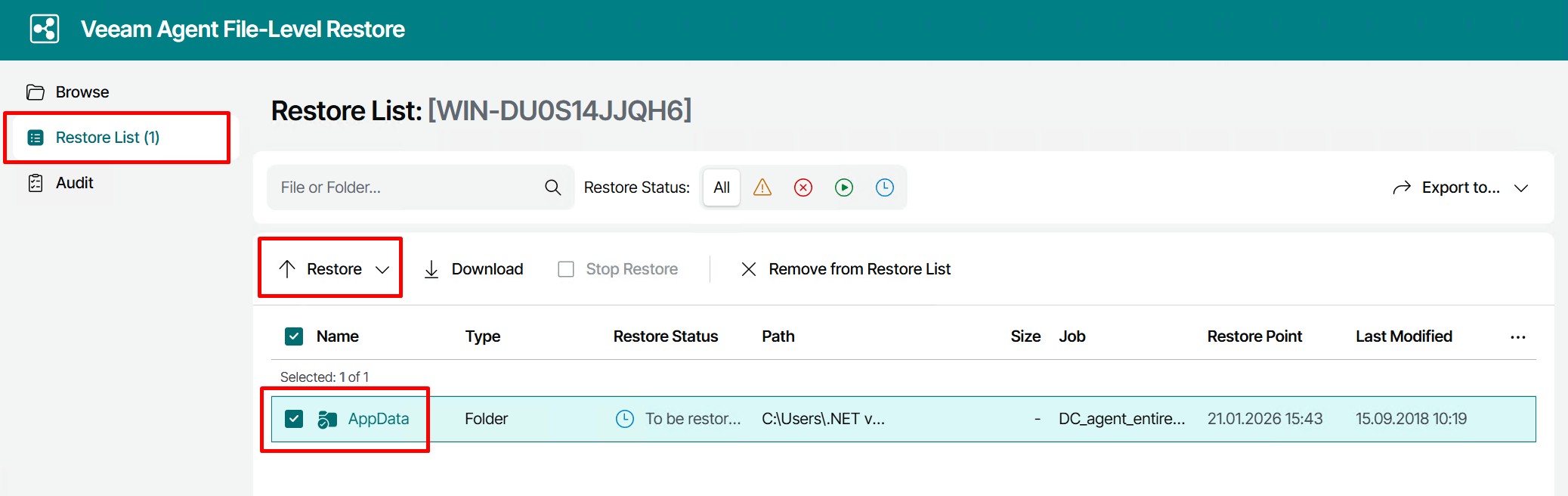Click the AppData folder icon

tap(327, 419)
